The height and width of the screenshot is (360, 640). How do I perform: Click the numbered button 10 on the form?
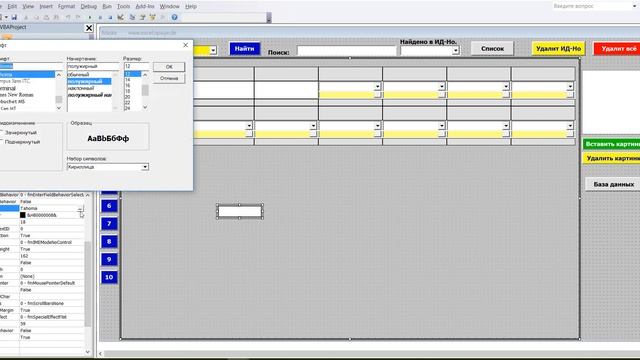(109, 278)
